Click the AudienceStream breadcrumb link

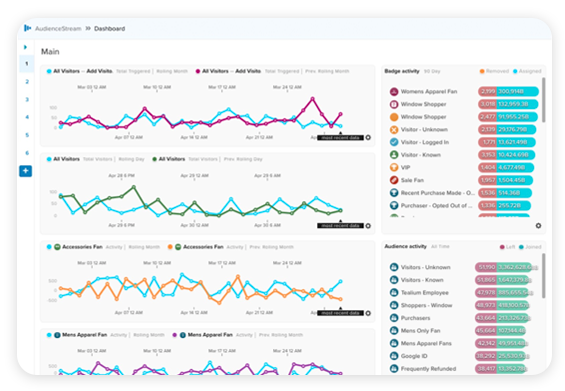(58, 28)
